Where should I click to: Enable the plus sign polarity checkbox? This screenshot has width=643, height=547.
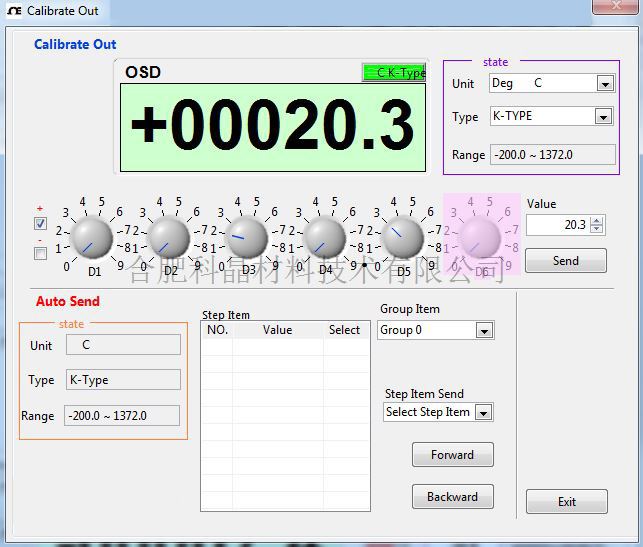(40, 224)
